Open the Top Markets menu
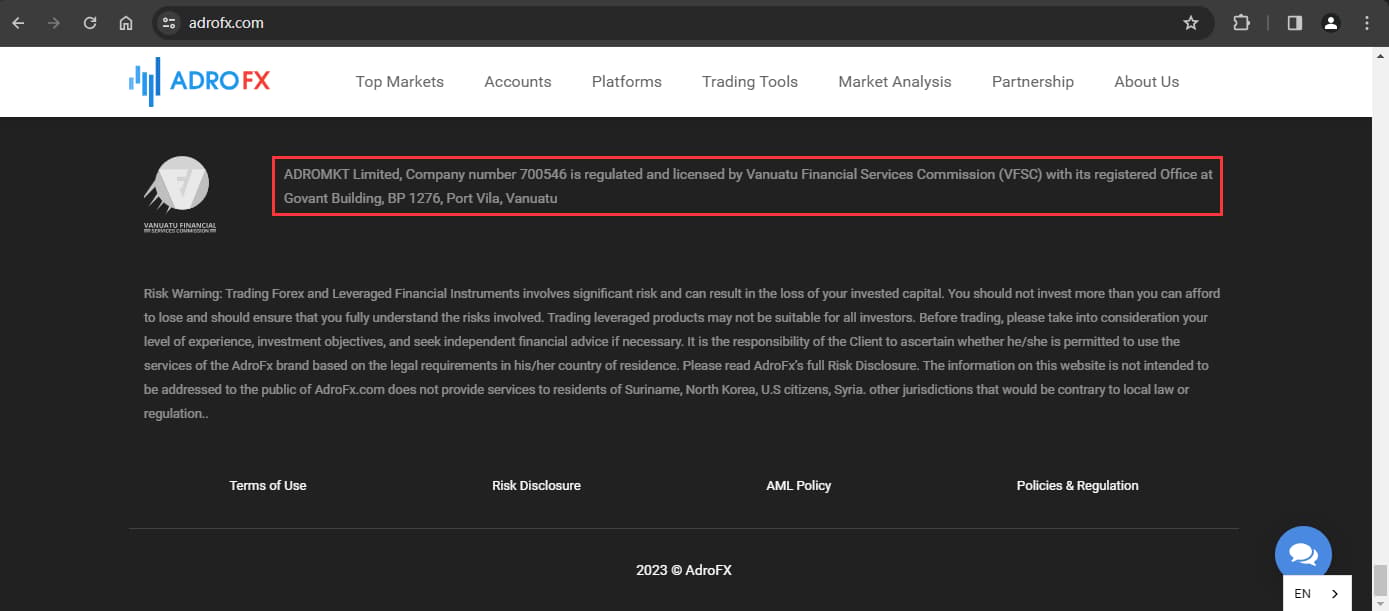This screenshot has height=611, width=1389. click(x=400, y=82)
